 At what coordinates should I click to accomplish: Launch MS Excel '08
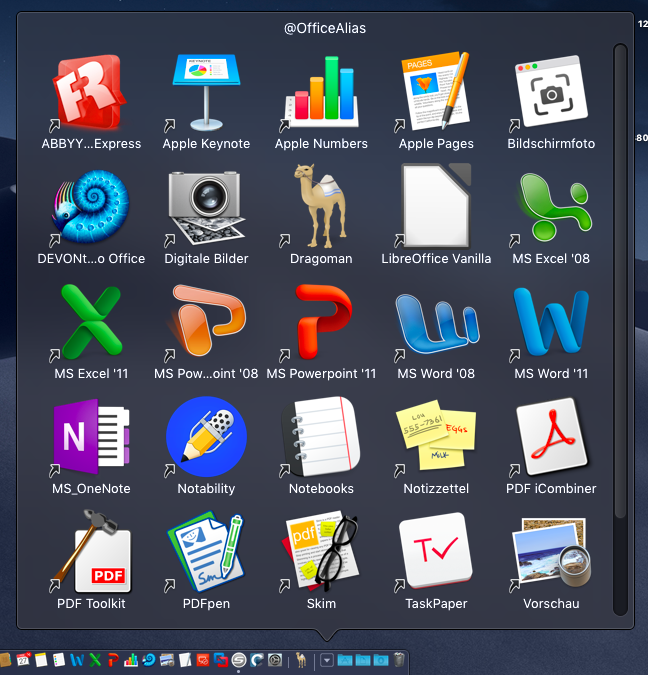point(555,207)
